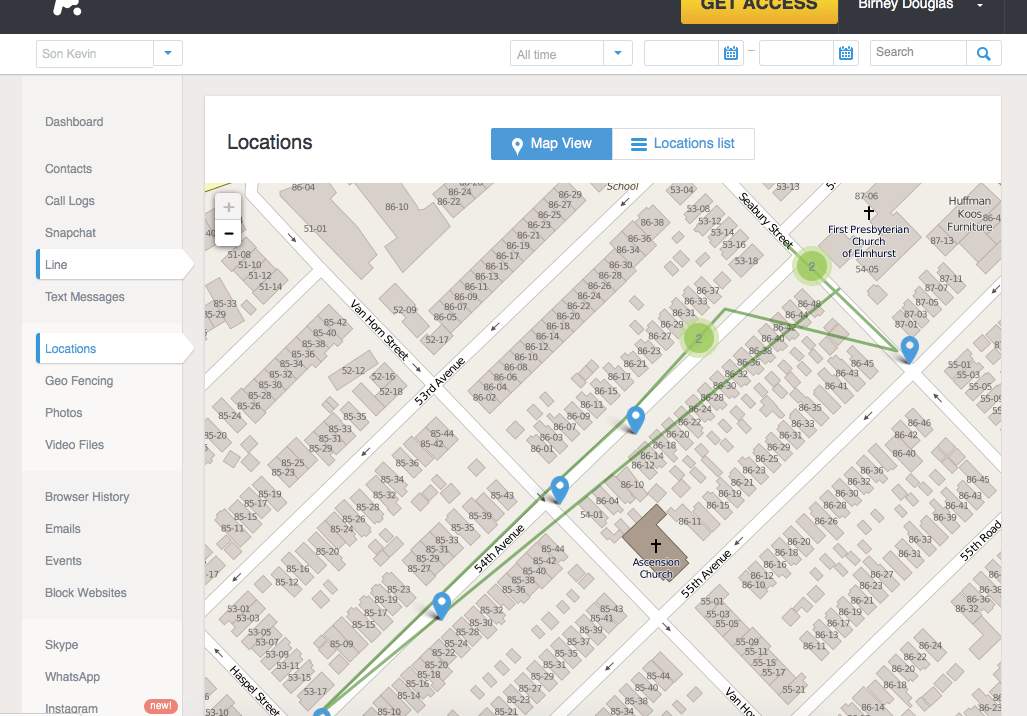The height and width of the screenshot is (716, 1027).
Task: Expand the Birney Douglas account menu
Action: coord(979,6)
